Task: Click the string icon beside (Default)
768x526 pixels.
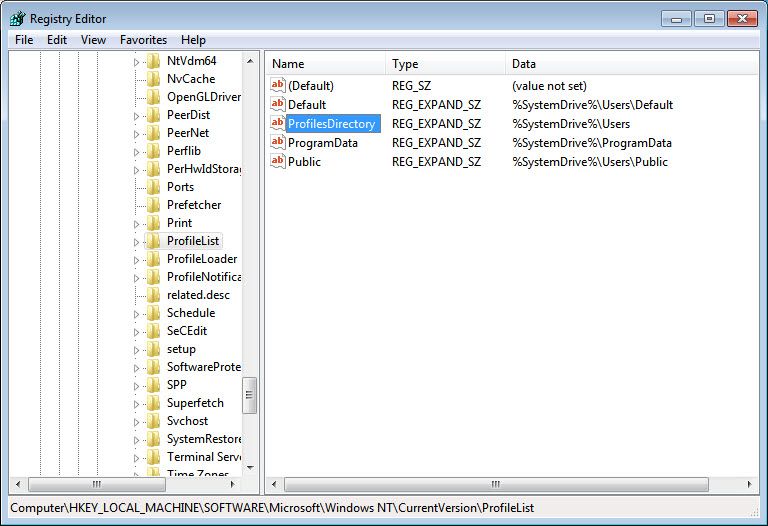Action: pyautogui.click(x=278, y=85)
